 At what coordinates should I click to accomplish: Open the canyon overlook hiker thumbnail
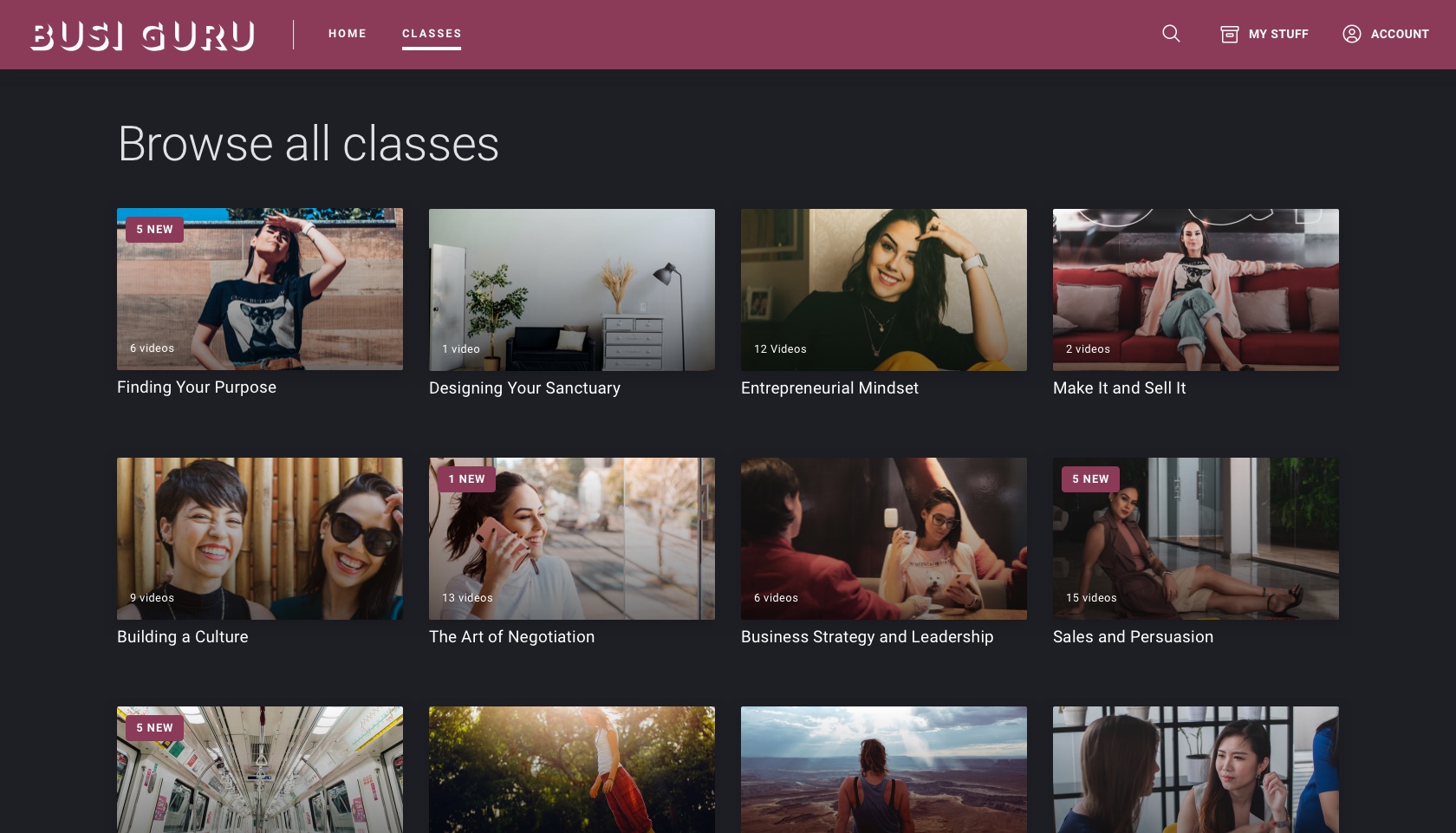coord(884,770)
